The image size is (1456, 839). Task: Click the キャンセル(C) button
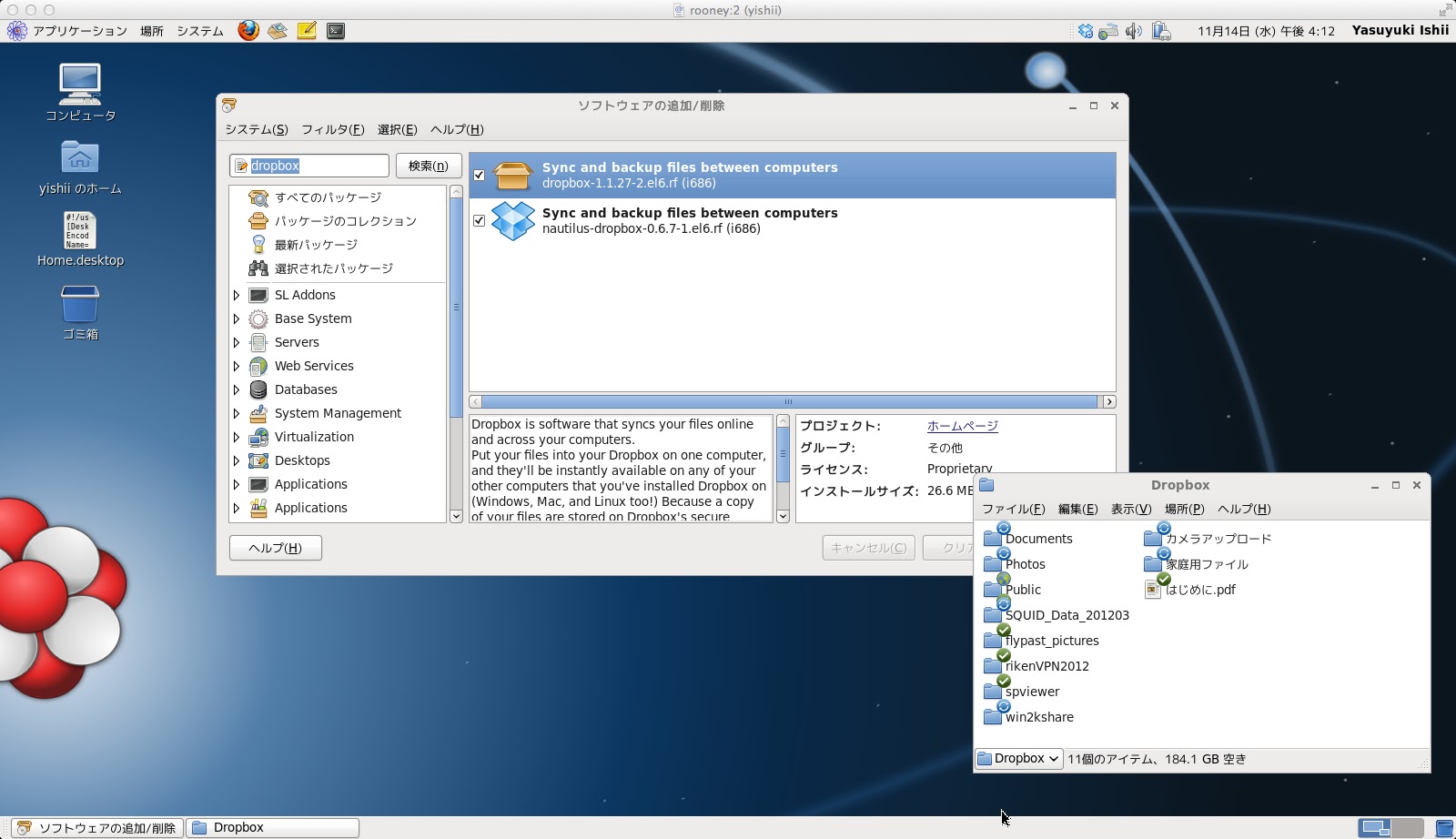[x=869, y=548]
